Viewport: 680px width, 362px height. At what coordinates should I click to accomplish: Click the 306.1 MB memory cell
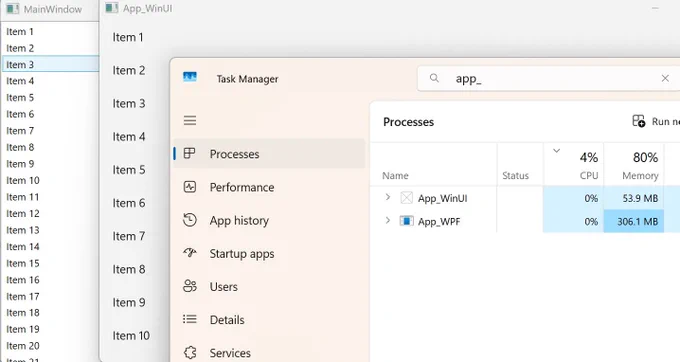[x=634, y=221]
